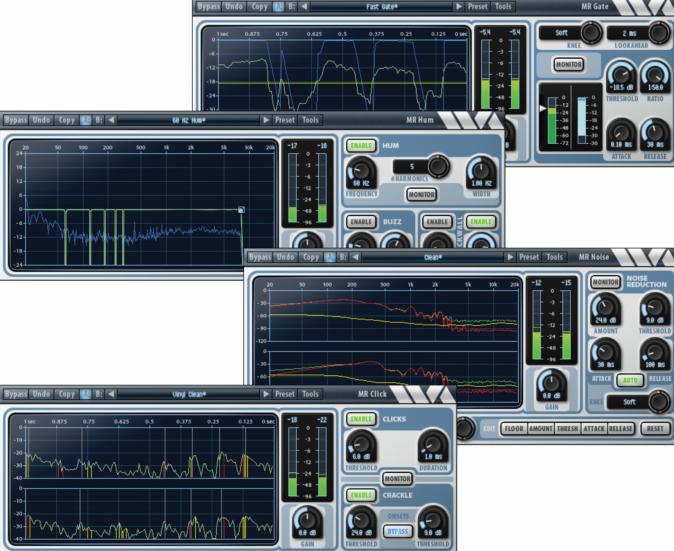Select THRESH edit mode in MR Noise
The height and width of the screenshot is (551, 674).
coord(567,429)
